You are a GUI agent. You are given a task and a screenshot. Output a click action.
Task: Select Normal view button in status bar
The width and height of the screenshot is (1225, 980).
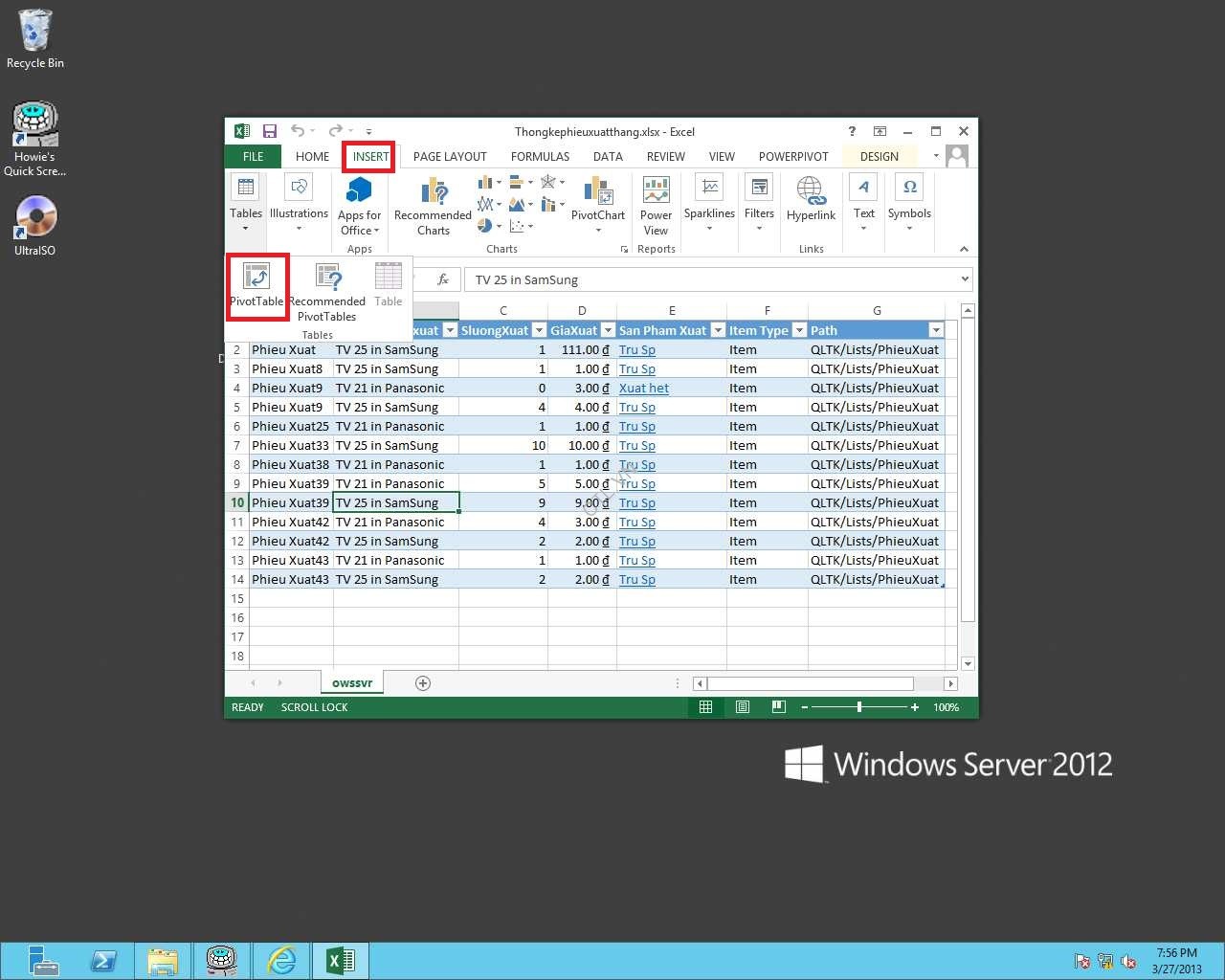point(705,707)
